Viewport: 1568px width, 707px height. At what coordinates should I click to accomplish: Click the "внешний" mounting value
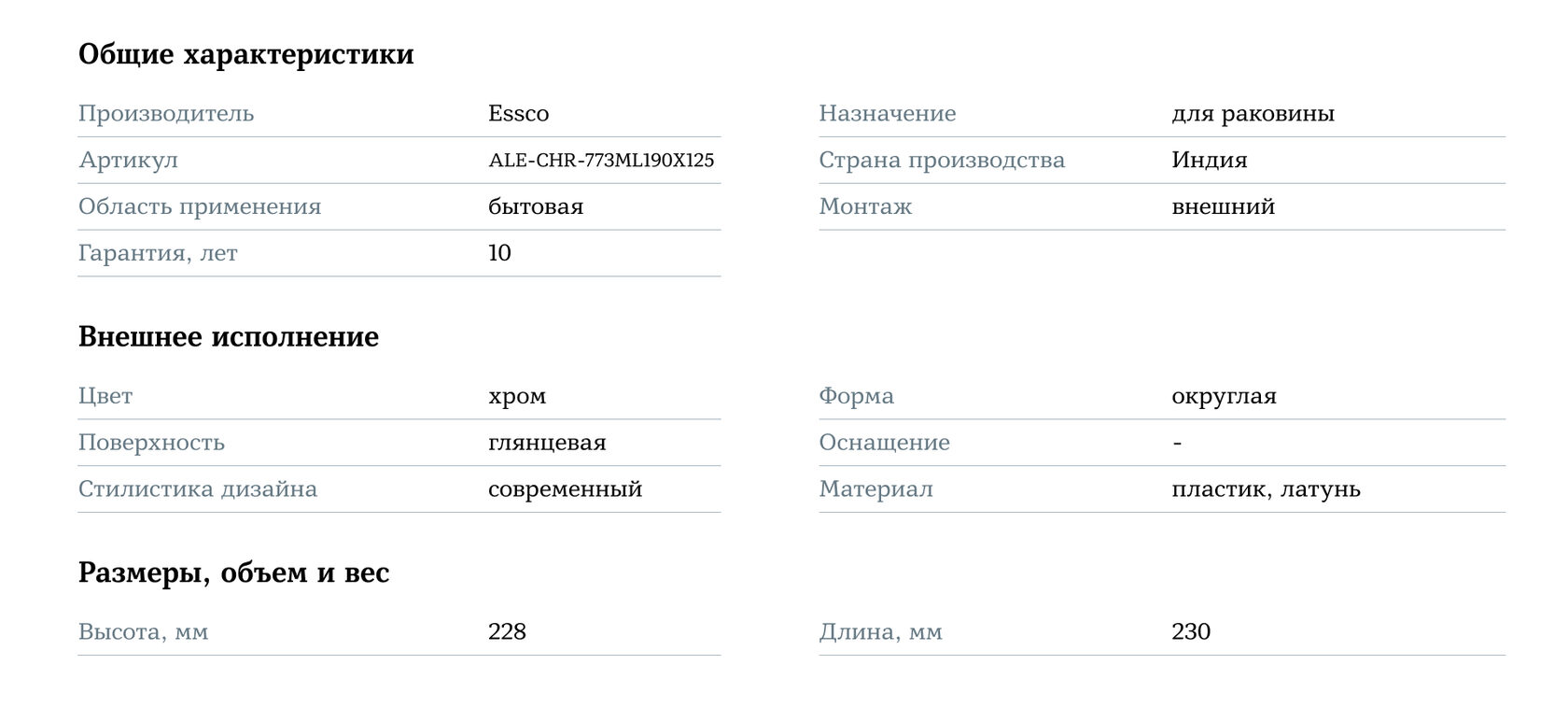(x=1223, y=207)
